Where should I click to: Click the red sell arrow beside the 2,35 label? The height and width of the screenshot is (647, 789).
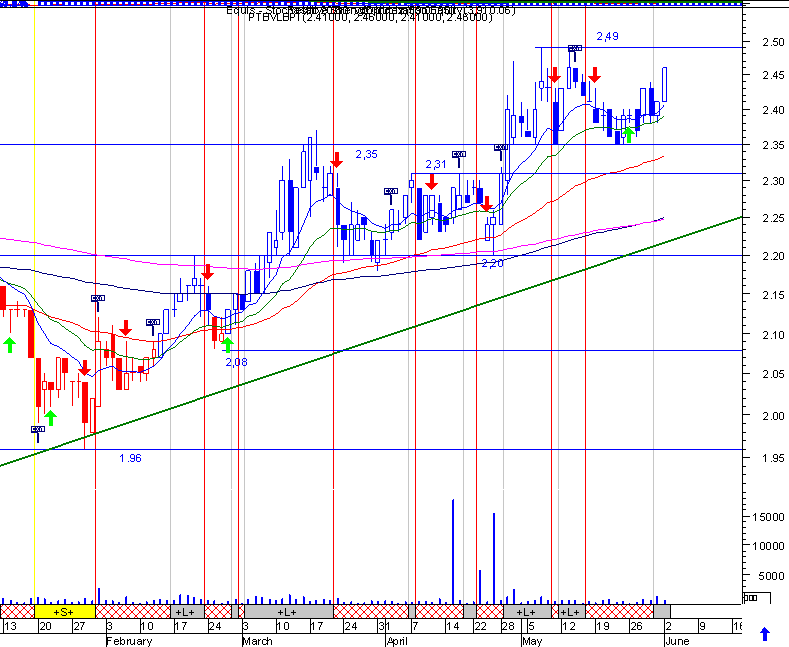[x=337, y=159]
